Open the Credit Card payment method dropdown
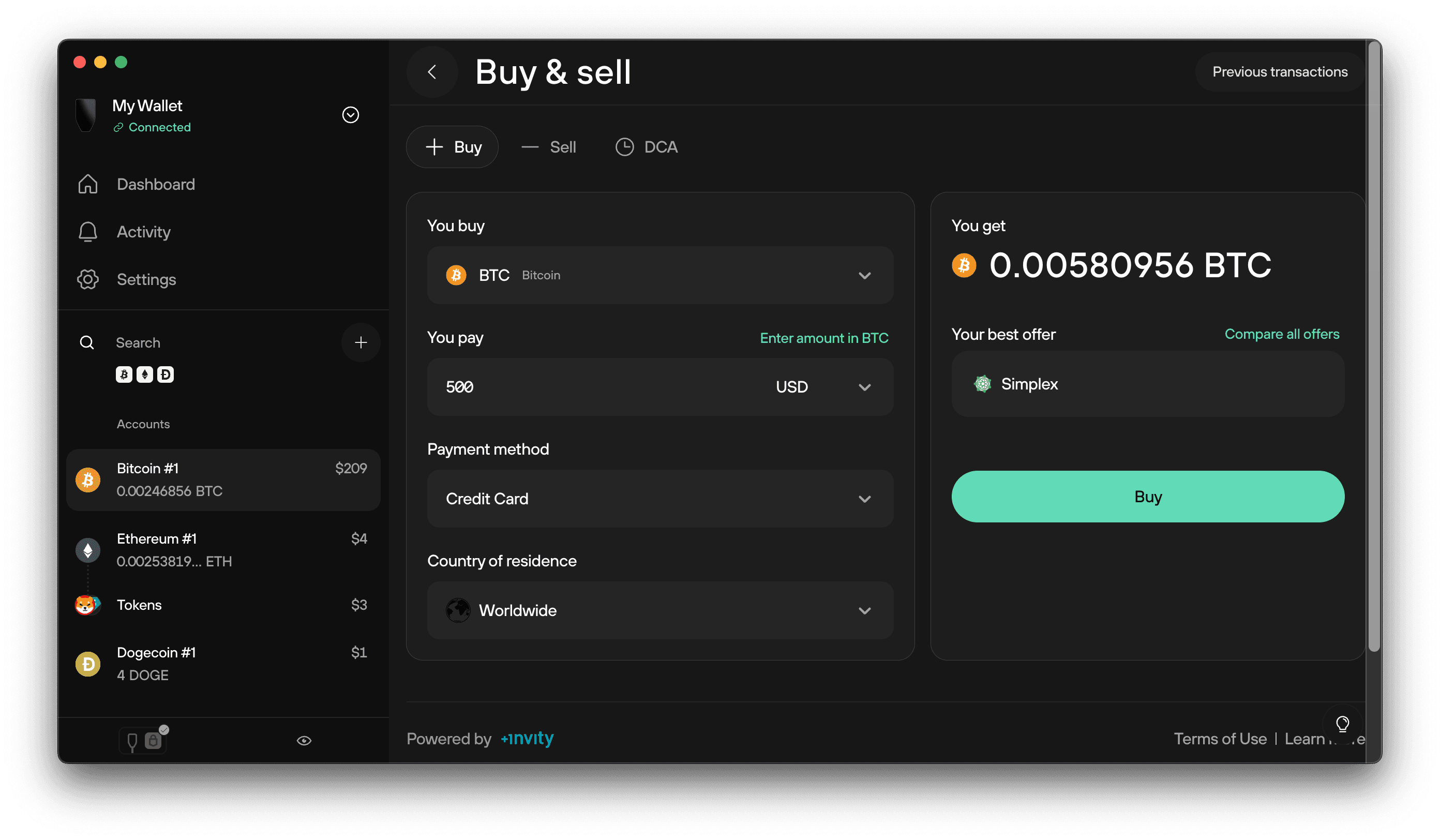This screenshot has height=840, width=1440. click(x=660, y=499)
